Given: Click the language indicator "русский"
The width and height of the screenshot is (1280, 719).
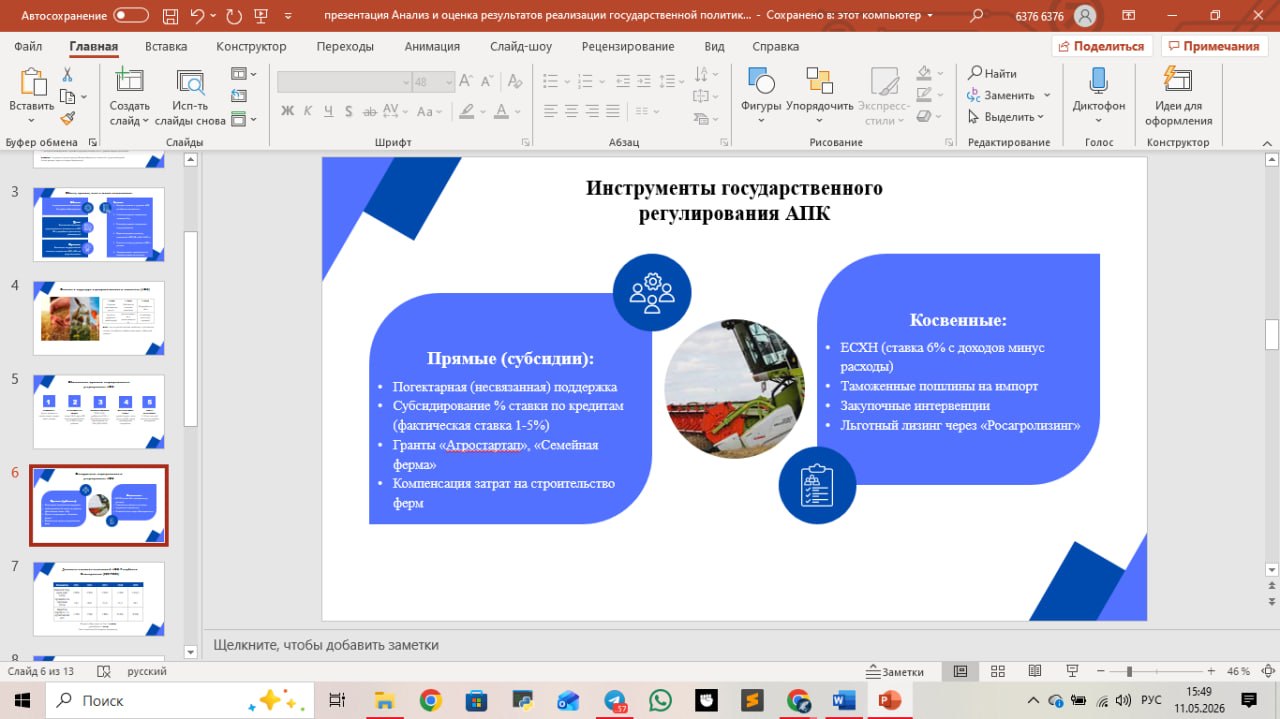Looking at the screenshot, I should coord(147,672).
